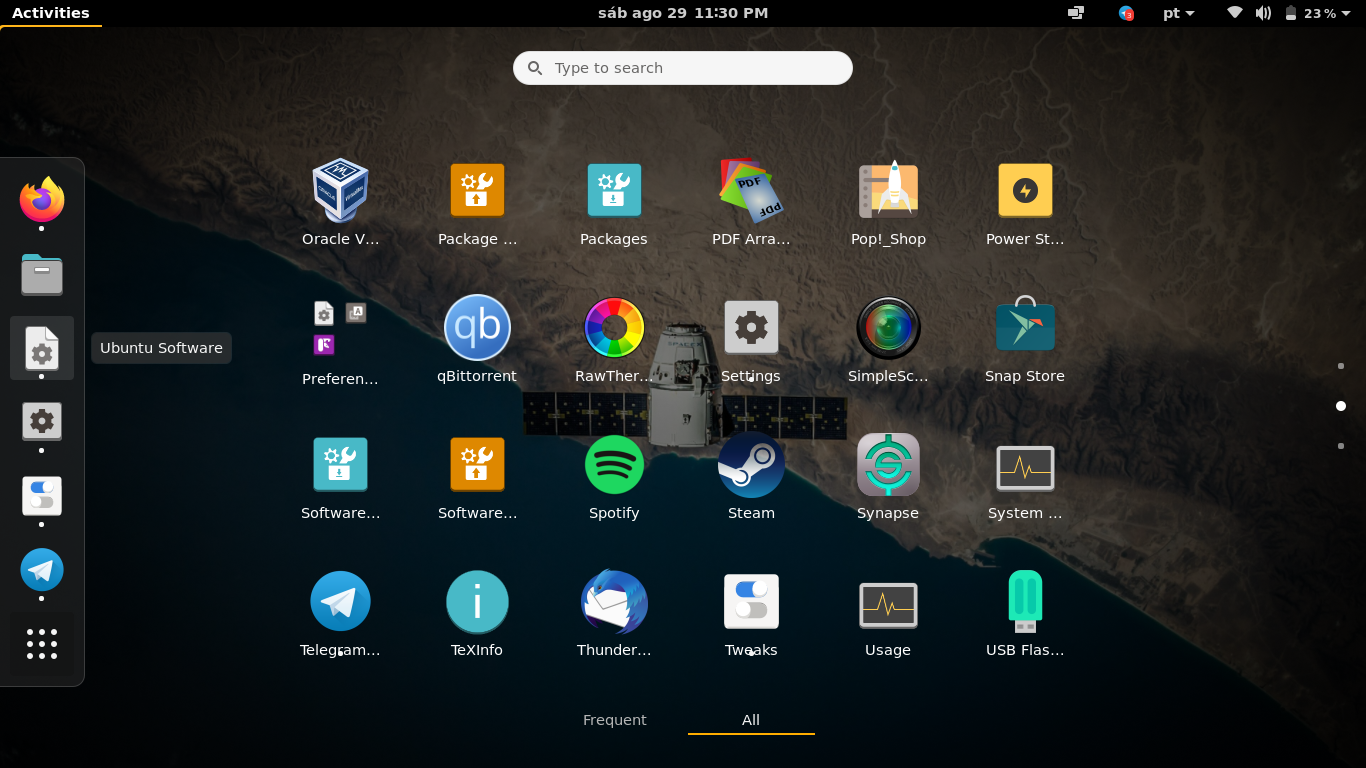The width and height of the screenshot is (1366, 768).
Task: Click Ubuntu Software in the dock
Action: 42,348
